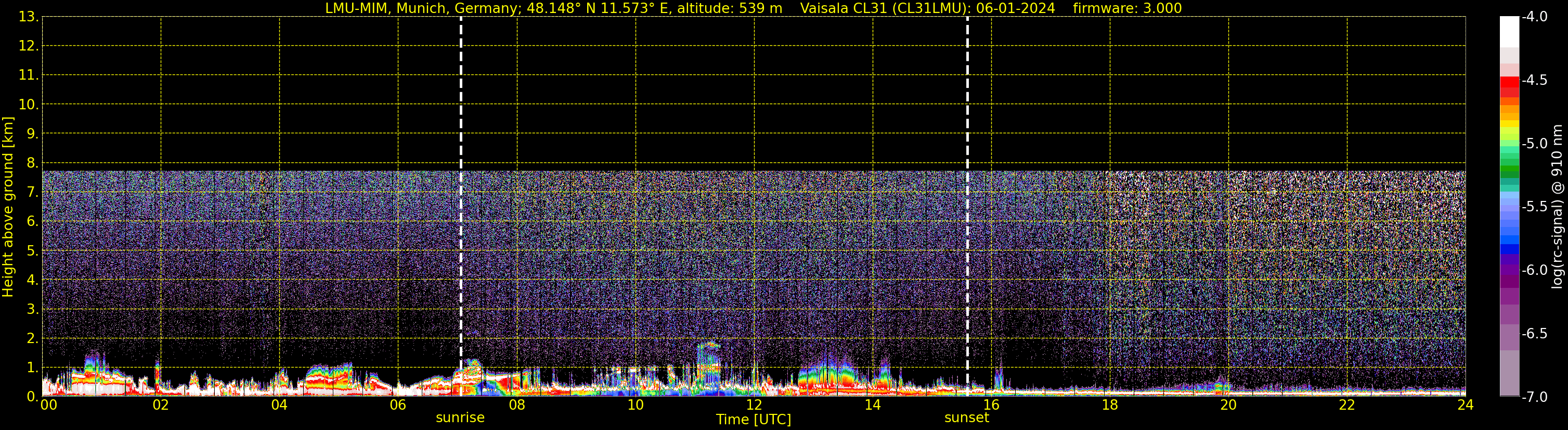The height and width of the screenshot is (430, 1568).
Task: Click the 'log(rc-signal) @ 910 nm' colorbar label
Action: click(x=1557, y=207)
